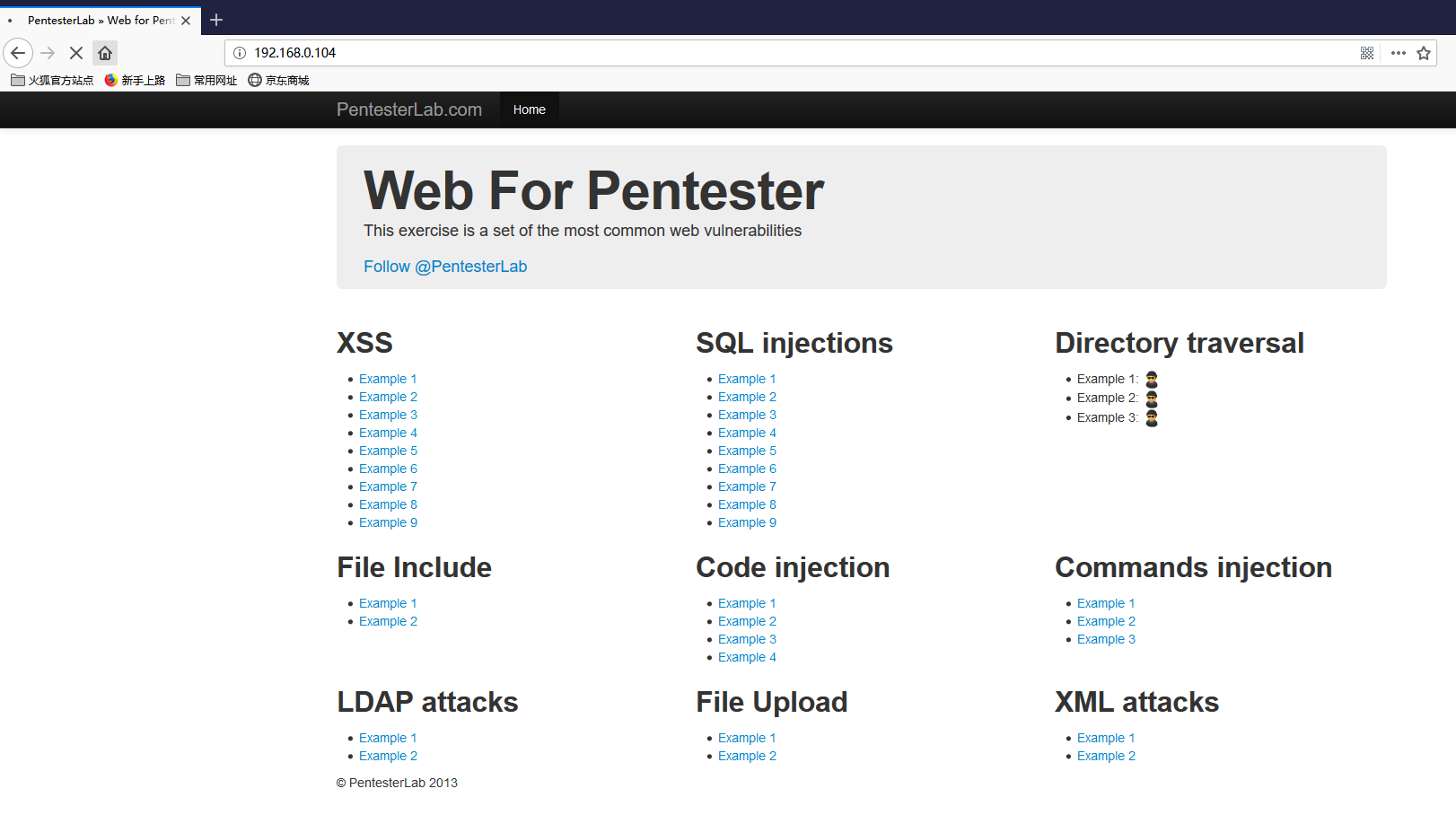Select the Home navigation menu item

point(529,110)
